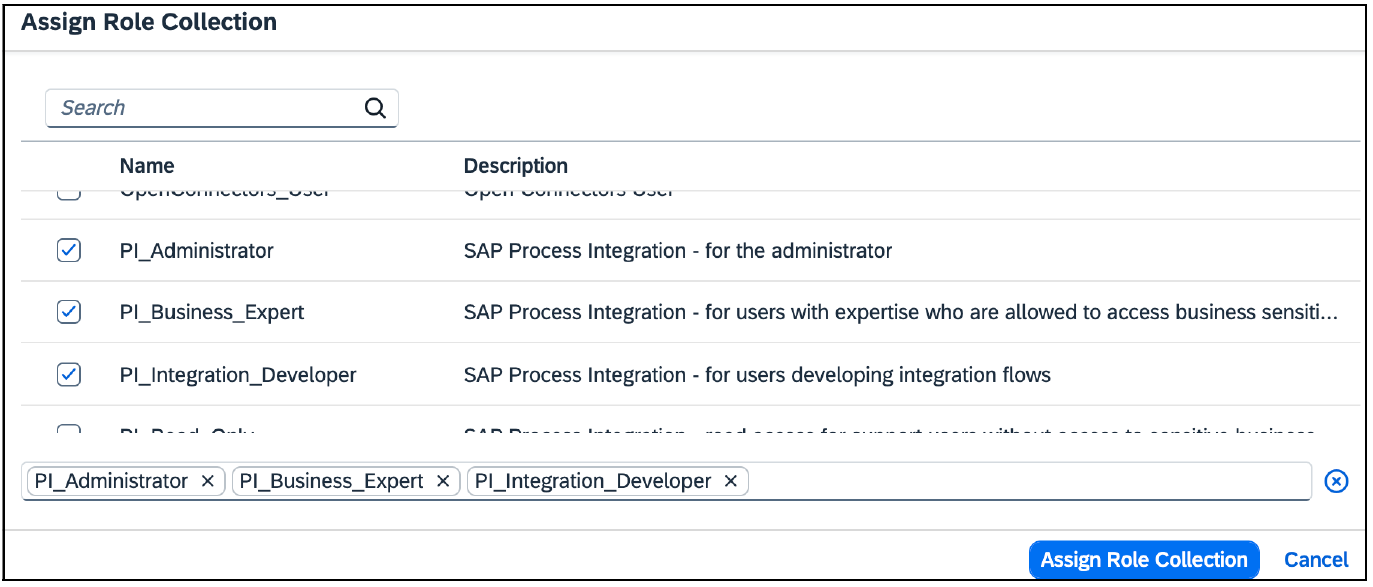Click the search magnifier icon

point(375,107)
